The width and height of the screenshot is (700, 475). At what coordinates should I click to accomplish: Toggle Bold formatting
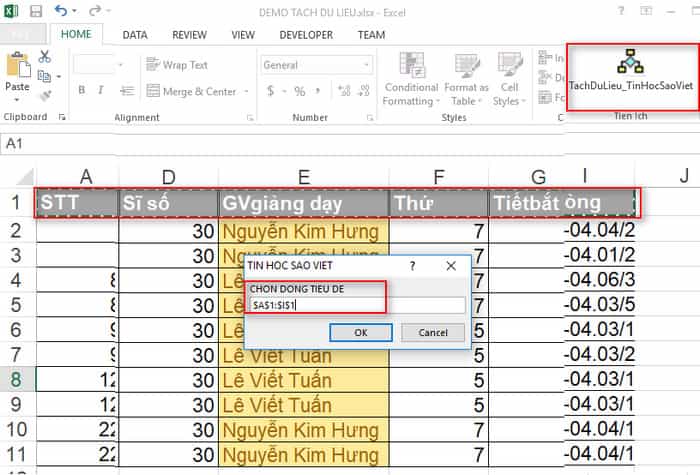(x=82, y=90)
